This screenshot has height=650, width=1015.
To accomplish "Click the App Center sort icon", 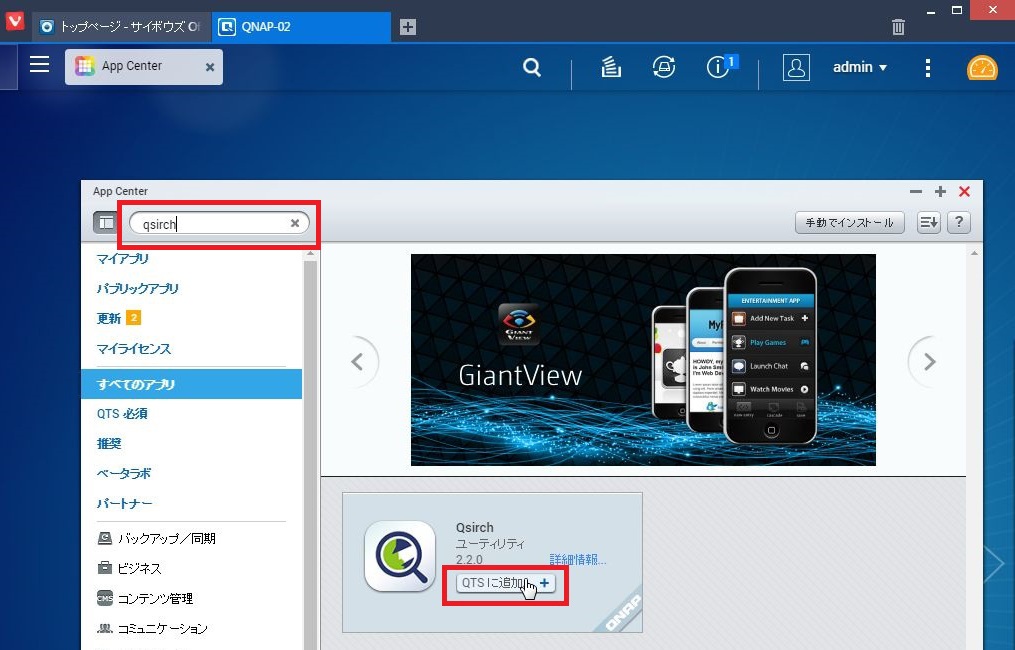I will point(928,222).
